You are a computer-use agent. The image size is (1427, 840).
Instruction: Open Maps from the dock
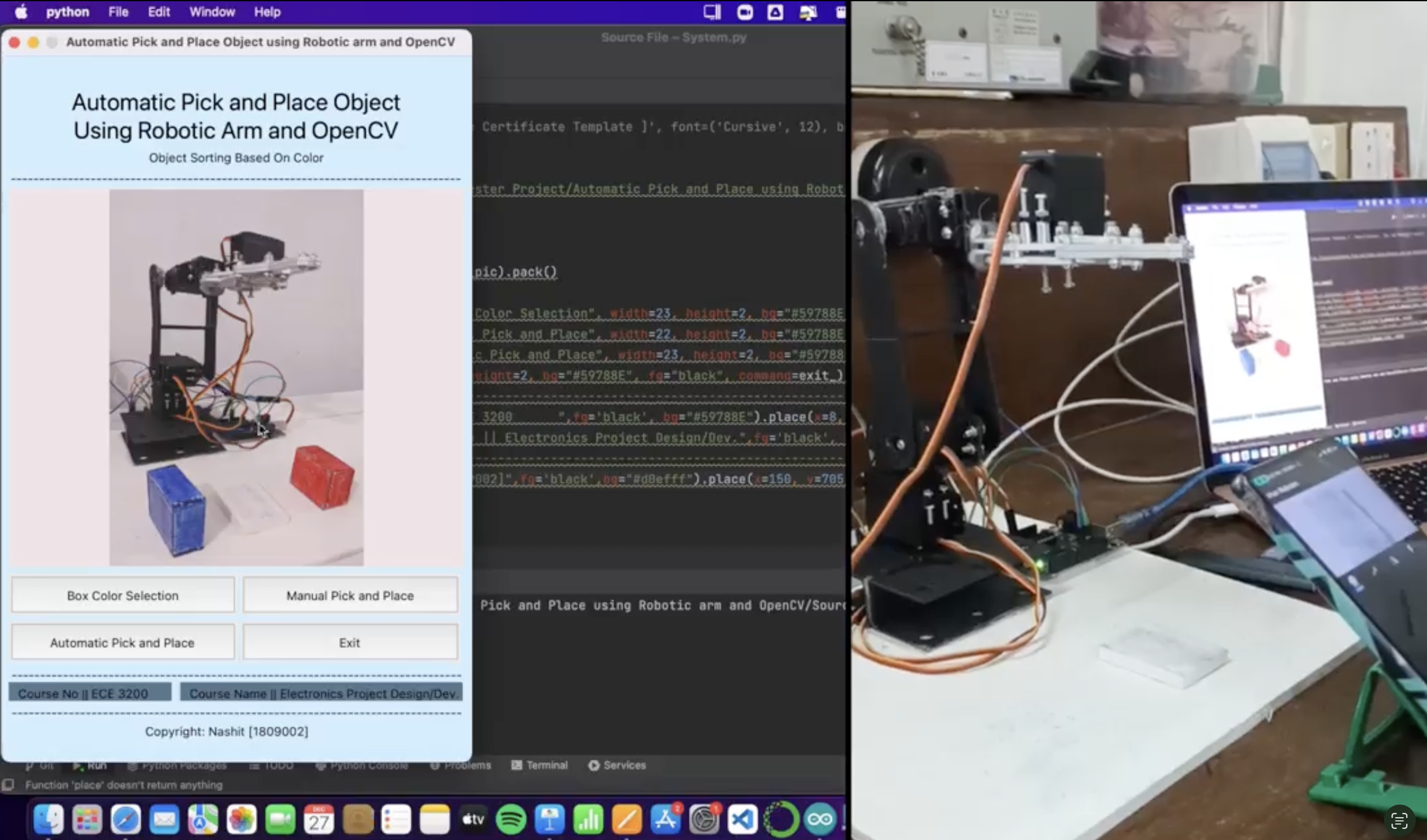pos(203,819)
